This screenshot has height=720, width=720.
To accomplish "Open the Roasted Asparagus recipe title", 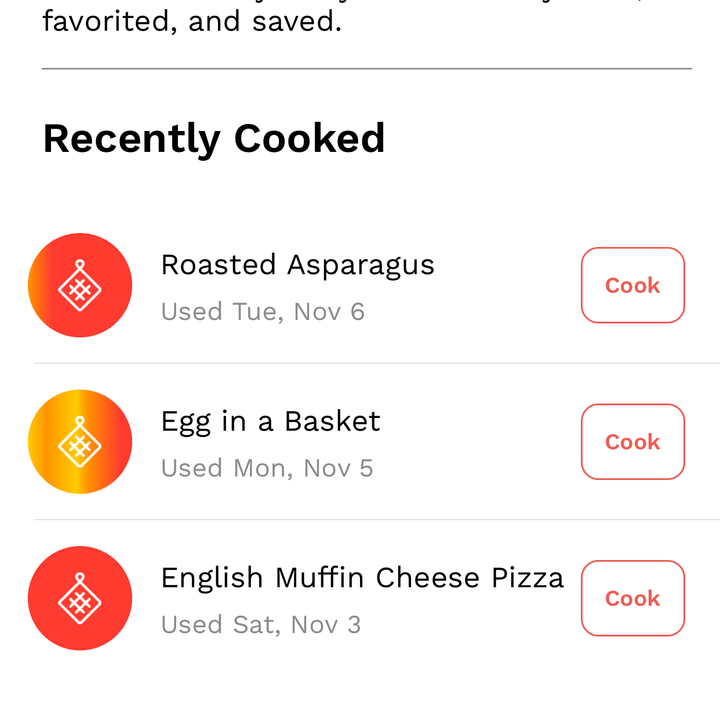I will pyautogui.click(x=298, y=265).
